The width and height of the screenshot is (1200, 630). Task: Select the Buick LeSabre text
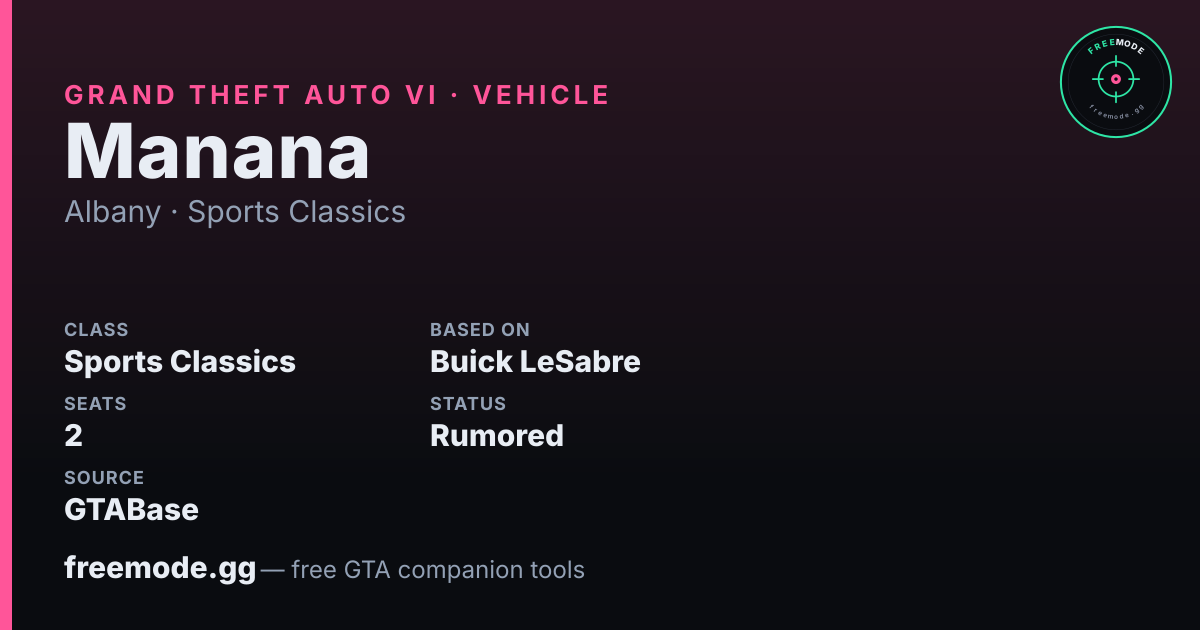tap(535, 362)
